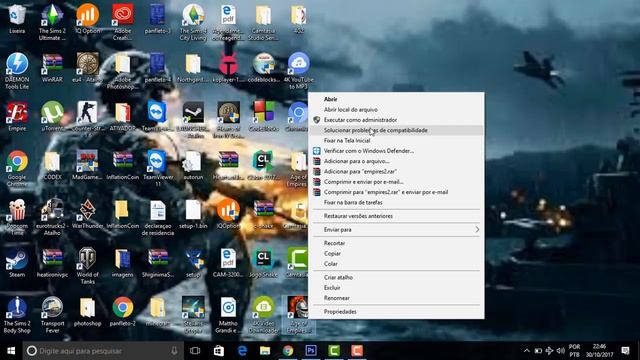Focus the taskbar search box
The width and height of the screenshot is (640, 360).
(x=103, y=351)
